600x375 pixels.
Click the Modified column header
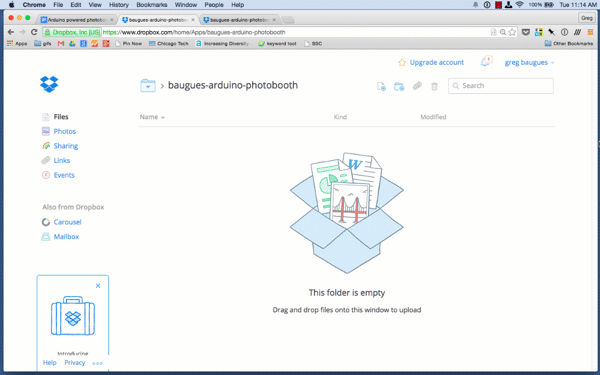tap(433, 117)
